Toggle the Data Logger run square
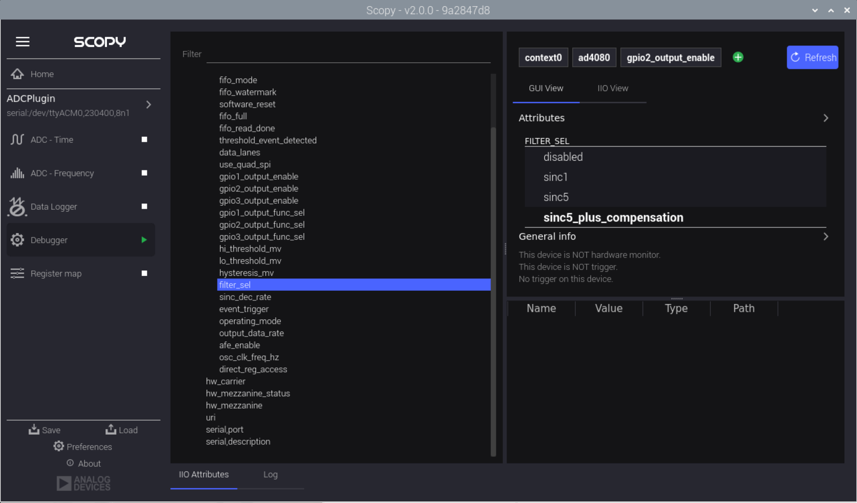The height and width of the screenshot is (503, 857). click(144, 207)
